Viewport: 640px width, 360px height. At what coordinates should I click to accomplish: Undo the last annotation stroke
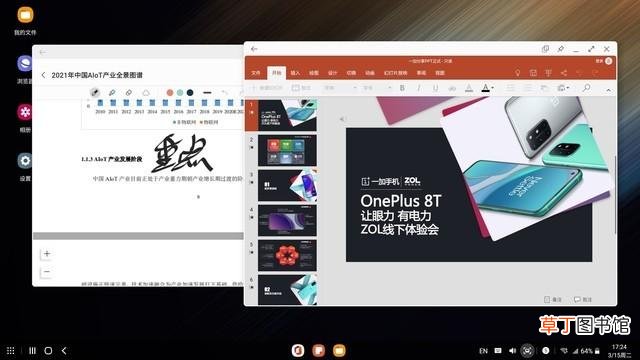pos(225,93)
